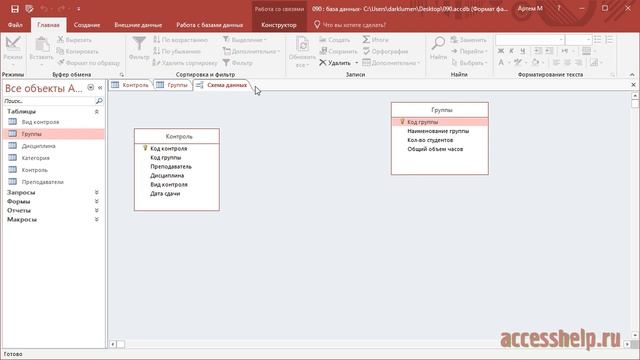Click Создать in the Записи group
The width and height of the screenshot is (640, 360).
pyautogui.click(x=334, y=40)
